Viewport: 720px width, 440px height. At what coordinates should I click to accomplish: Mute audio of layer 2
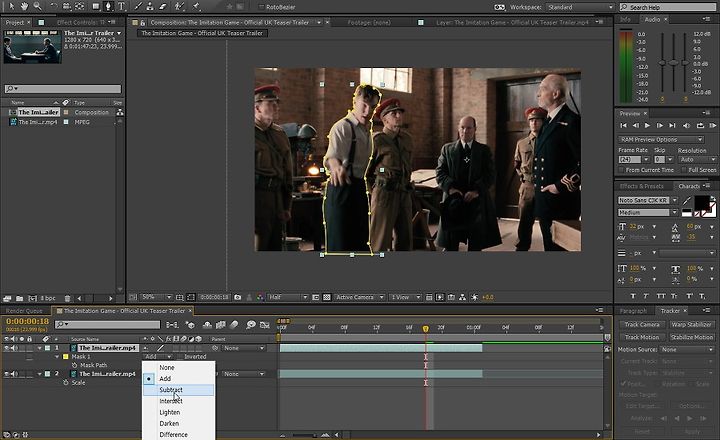(14, 374)
